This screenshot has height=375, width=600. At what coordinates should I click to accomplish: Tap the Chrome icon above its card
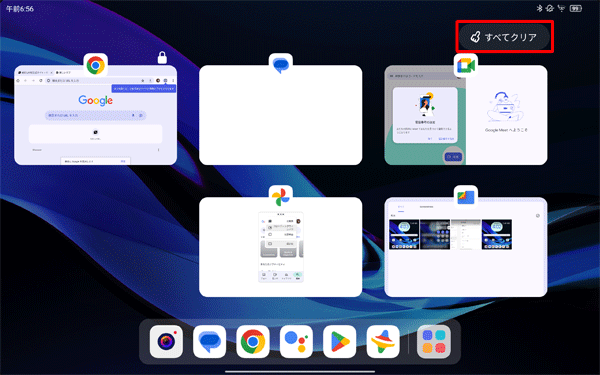point(96,65)
